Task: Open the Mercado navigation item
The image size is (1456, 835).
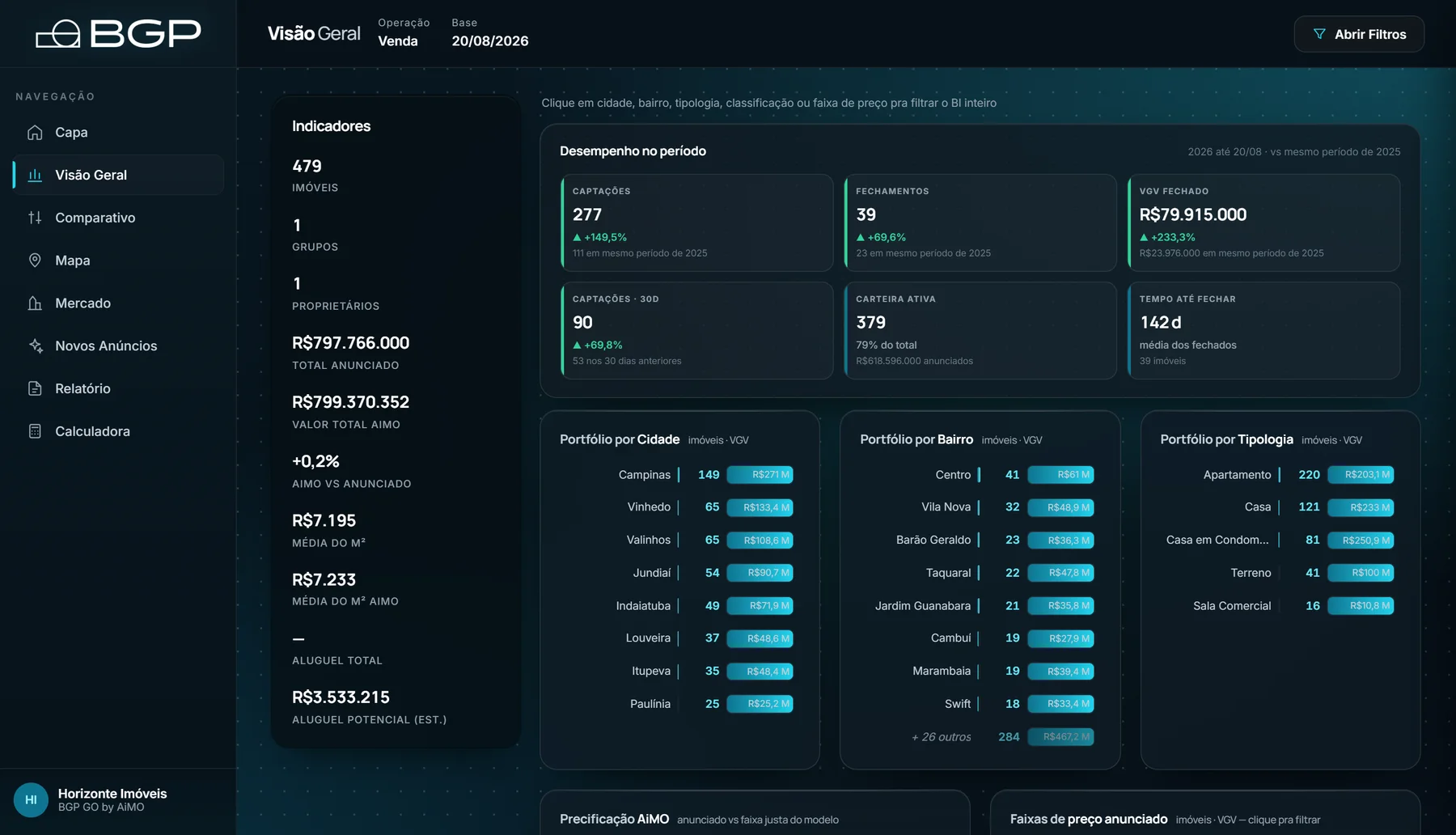Action: pyautogui.click(x=118, y=303)
